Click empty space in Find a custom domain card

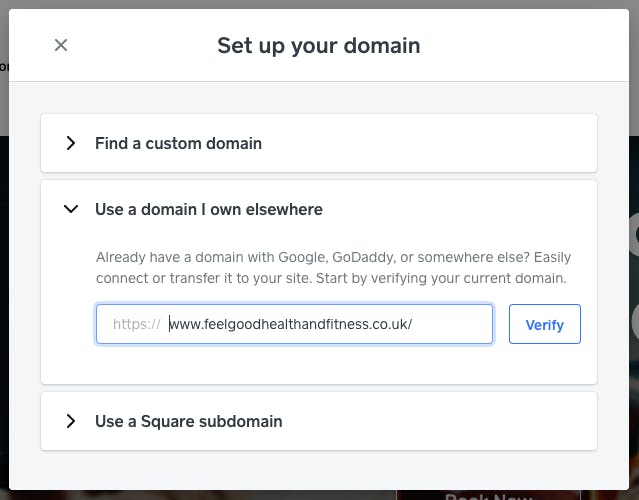[428, 143]
